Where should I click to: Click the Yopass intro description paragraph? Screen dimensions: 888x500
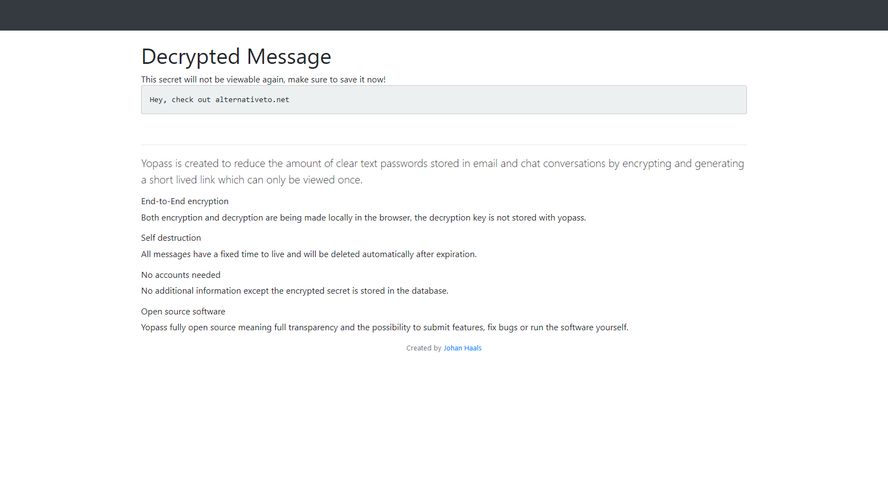coord(442,164)
